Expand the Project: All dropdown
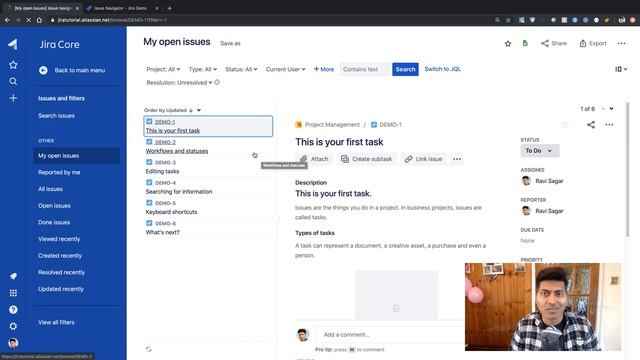 [163, 69]
